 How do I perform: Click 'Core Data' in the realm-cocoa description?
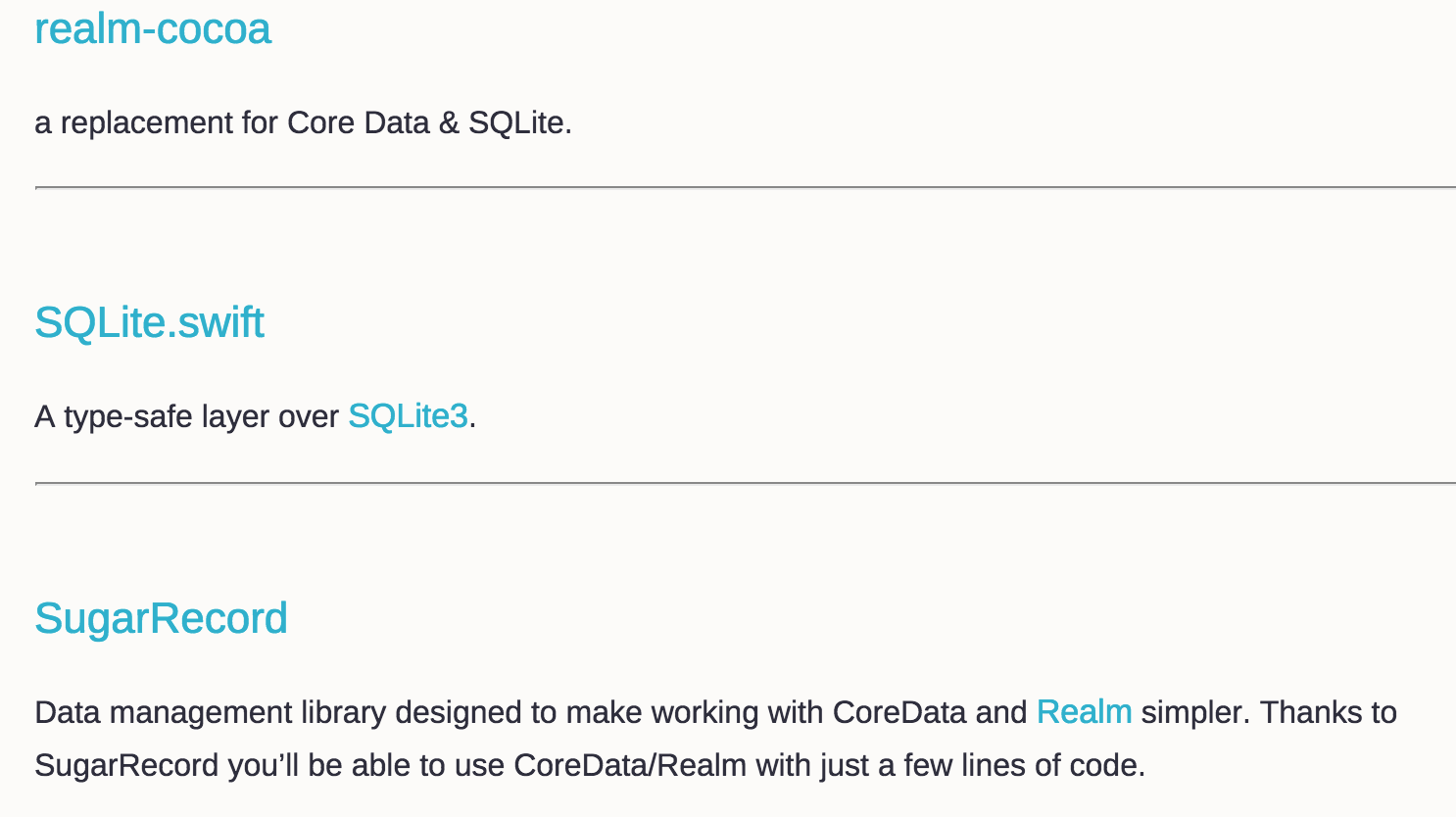pyautogui.click(x=358, y=123)
